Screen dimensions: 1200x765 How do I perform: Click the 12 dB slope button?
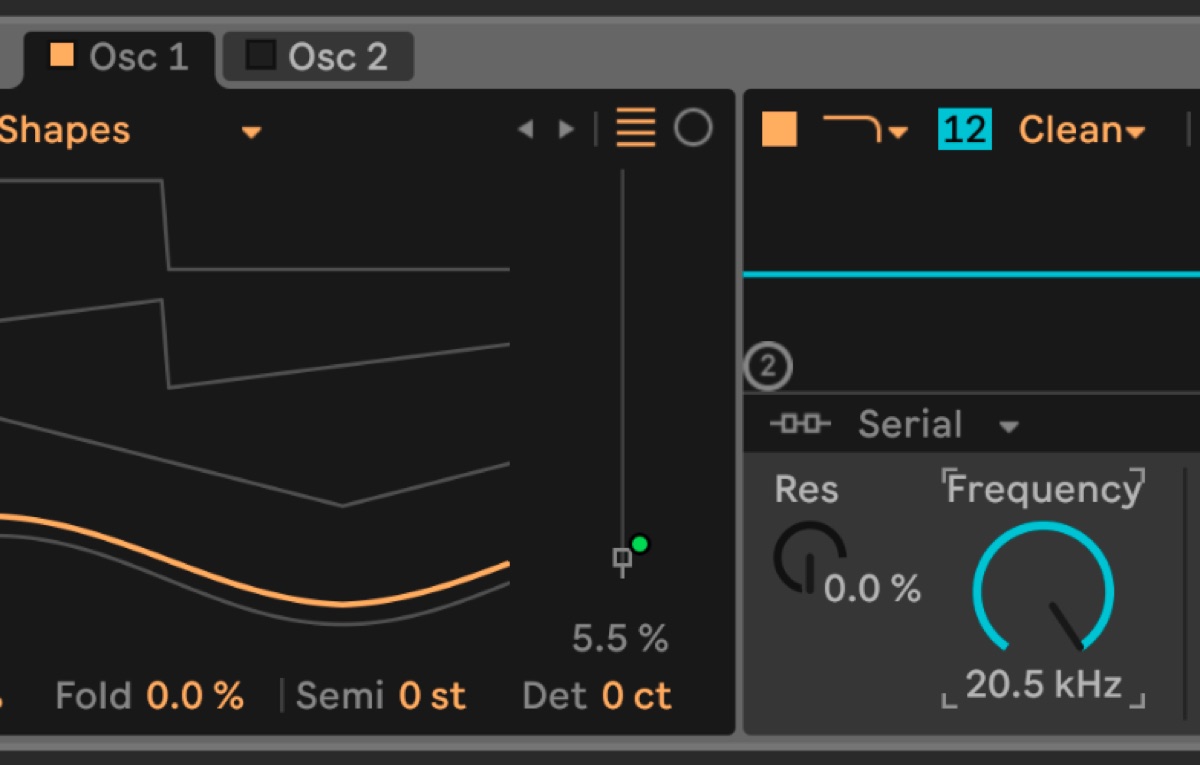[965, 130]
